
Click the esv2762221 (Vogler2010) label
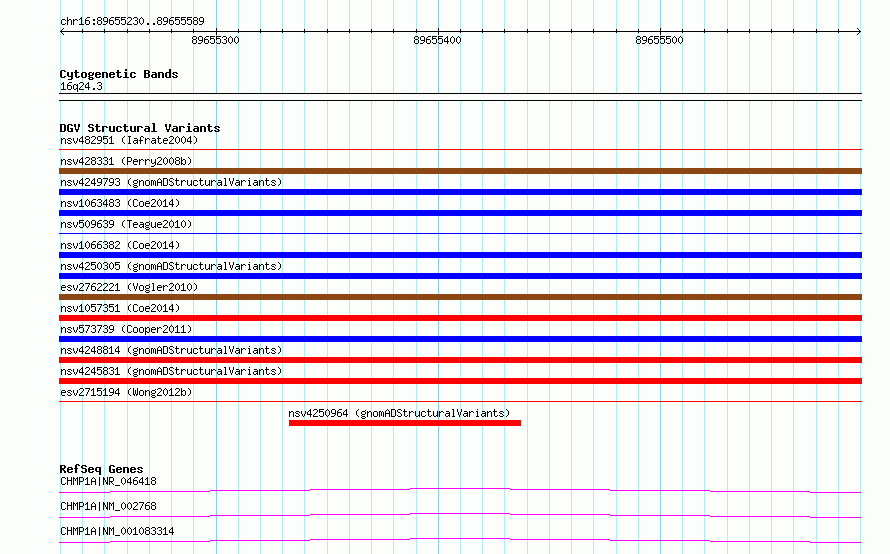tap(129, 287)
